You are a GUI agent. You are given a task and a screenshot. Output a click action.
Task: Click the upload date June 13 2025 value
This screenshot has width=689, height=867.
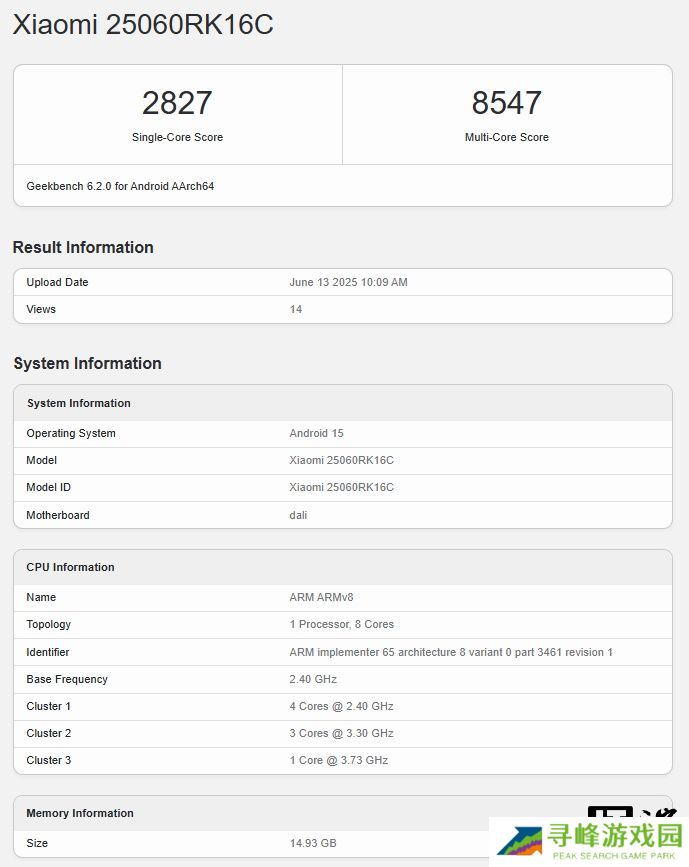click(348, 282)
